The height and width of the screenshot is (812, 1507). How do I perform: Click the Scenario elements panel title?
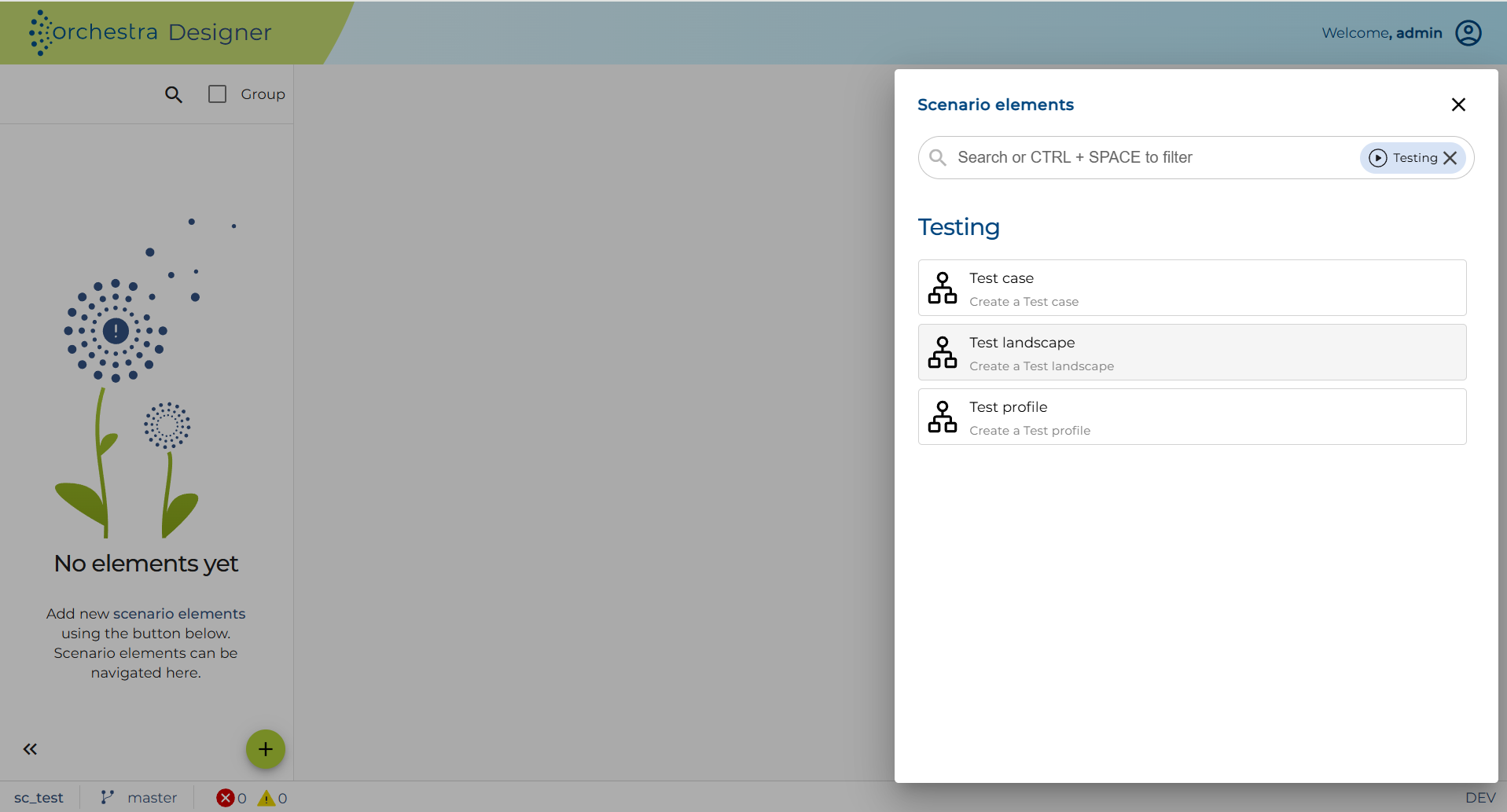(x=995, y=105)
